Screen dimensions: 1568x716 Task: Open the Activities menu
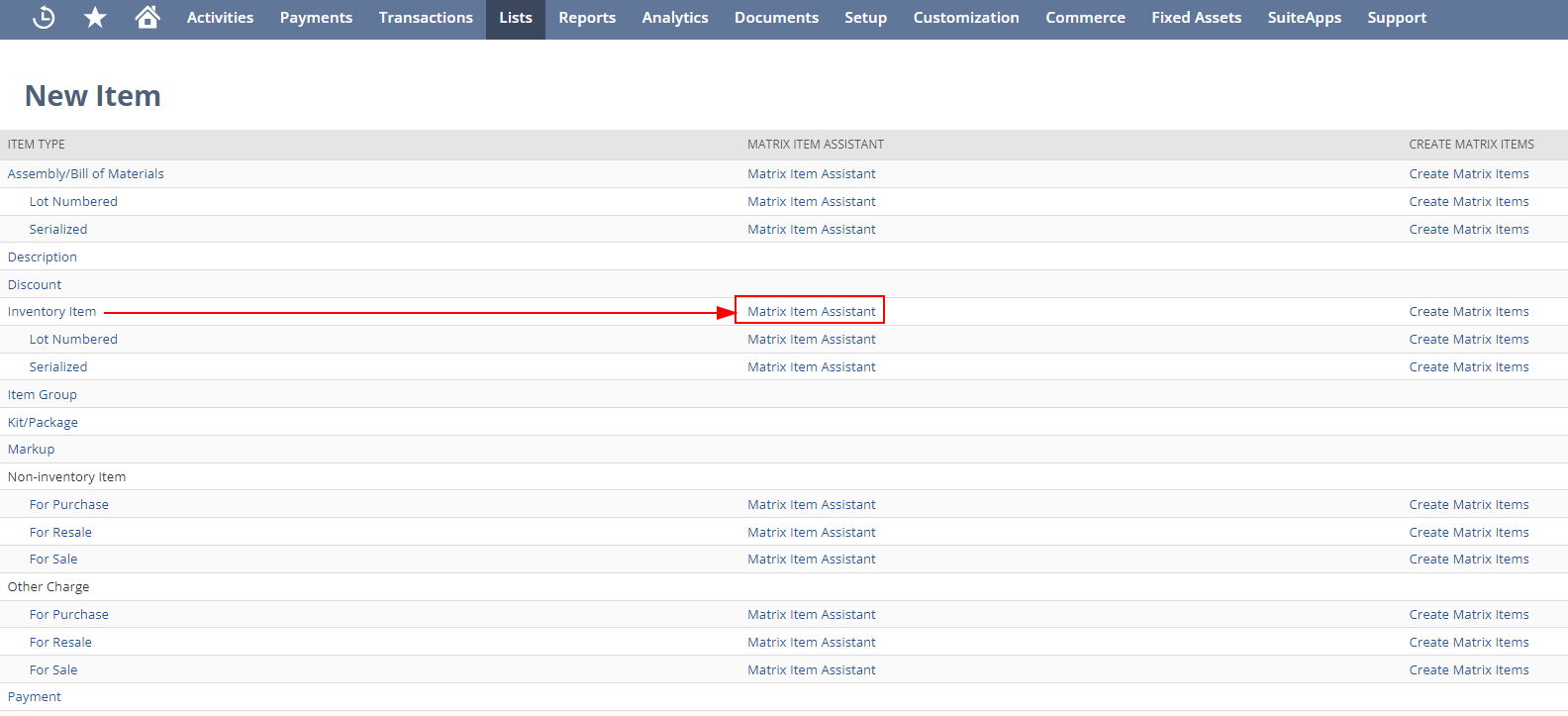(220, 18)
